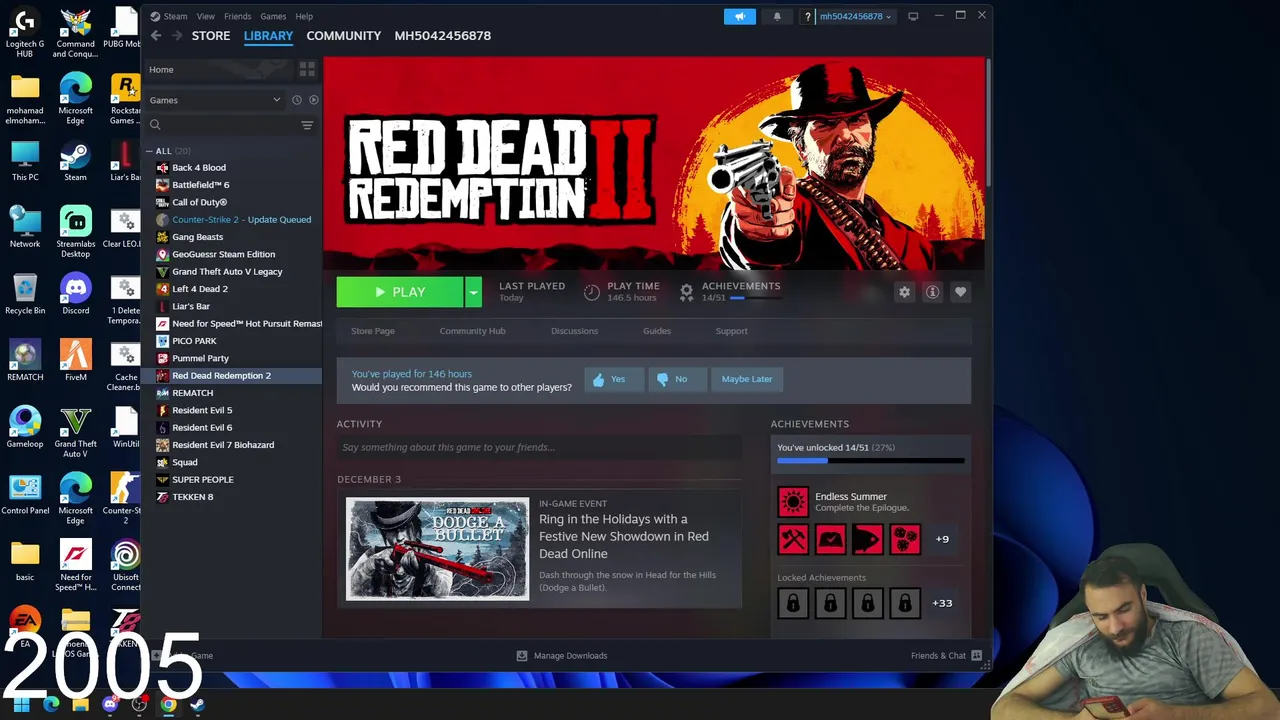Go forward with the navigation arrow
The height and width of the screenshot is (720, 1280).
tap(177, 35)
